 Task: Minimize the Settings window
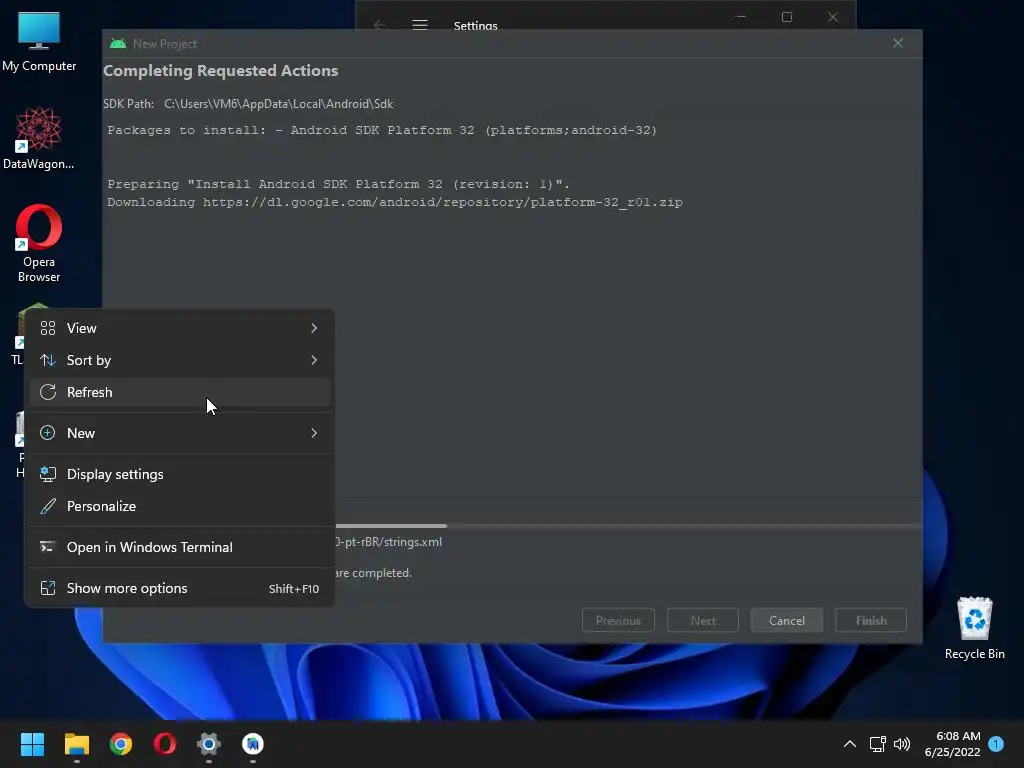741,17
